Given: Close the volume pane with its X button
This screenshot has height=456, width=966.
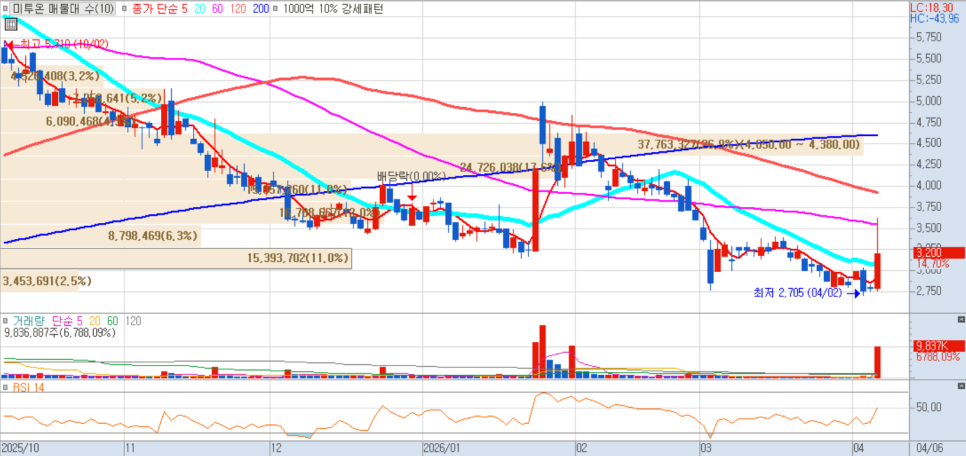Looking at the screenshot, I should tap(961, 320).
